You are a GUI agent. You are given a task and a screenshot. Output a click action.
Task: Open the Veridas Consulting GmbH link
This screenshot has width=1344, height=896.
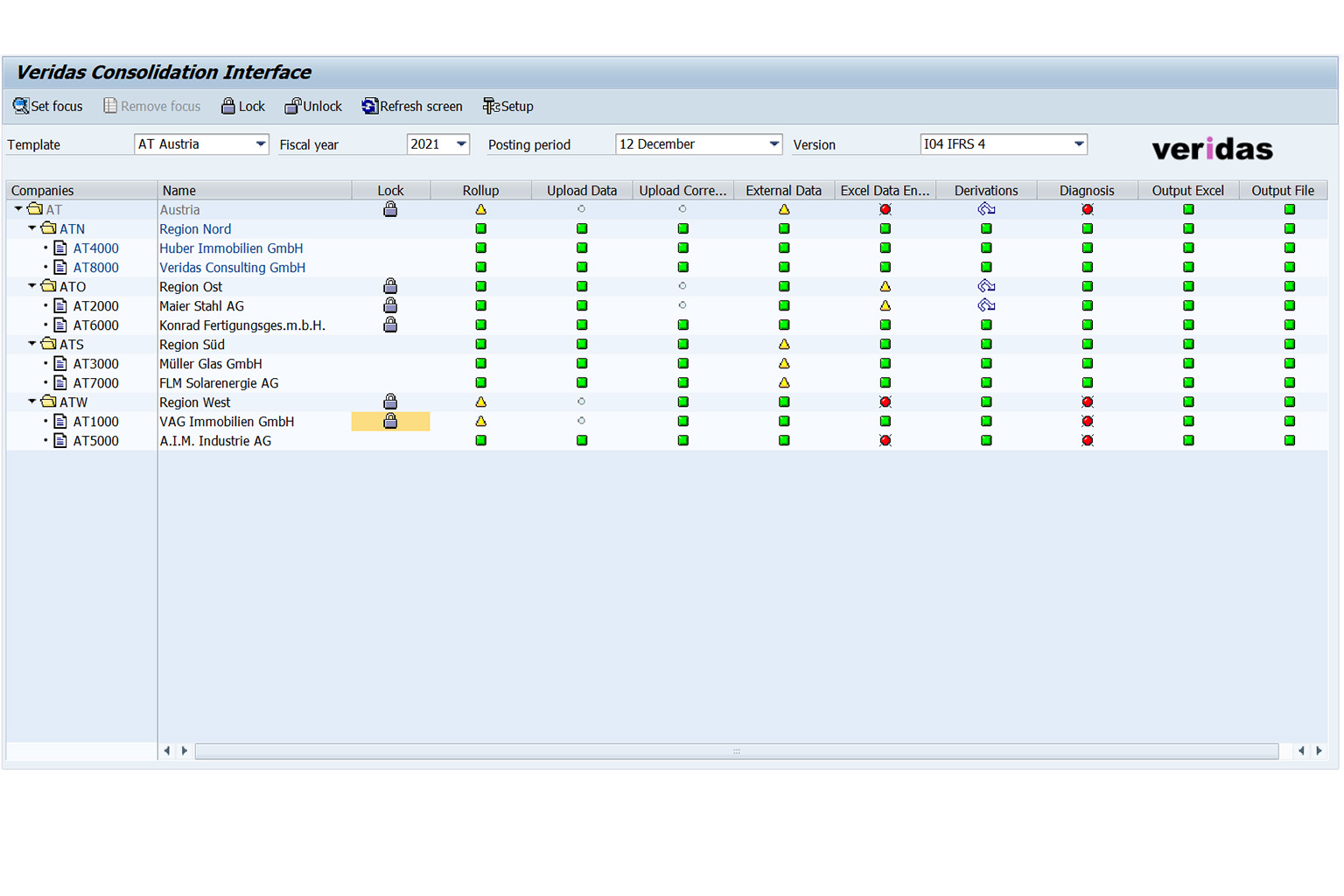tap(232, 268)
